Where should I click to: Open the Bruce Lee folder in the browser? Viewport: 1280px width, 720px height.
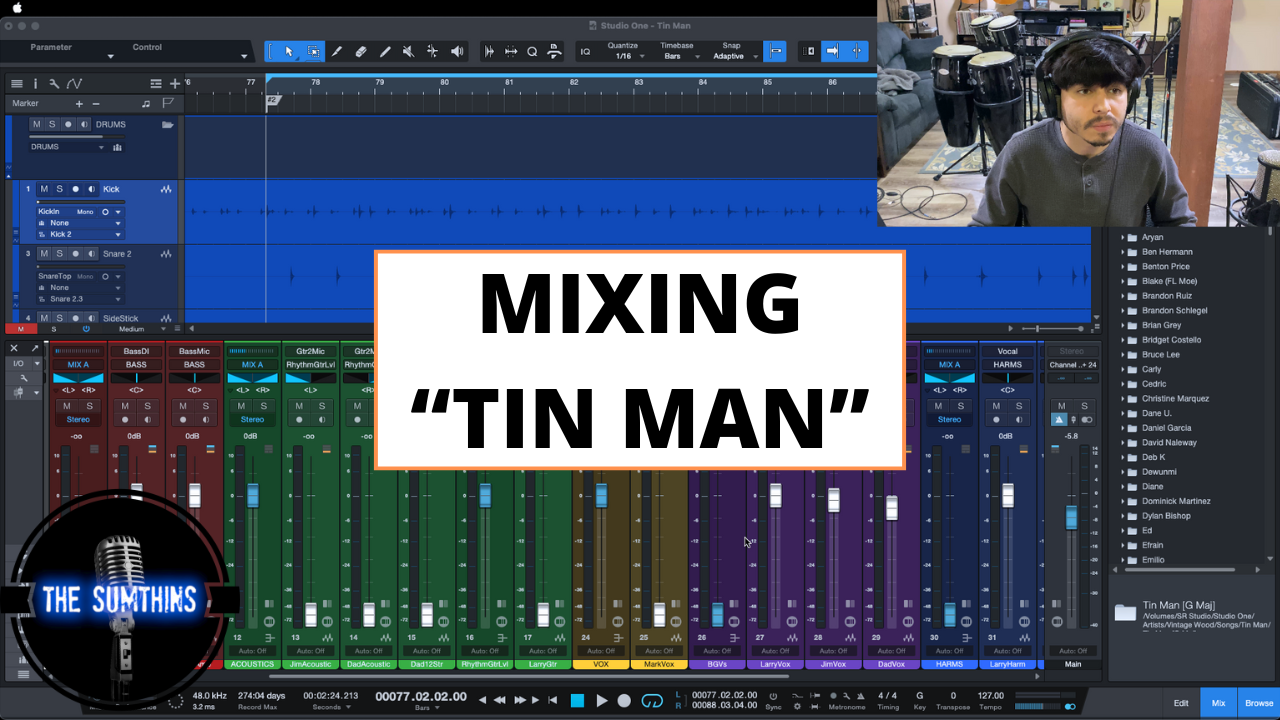(1160, 355)
